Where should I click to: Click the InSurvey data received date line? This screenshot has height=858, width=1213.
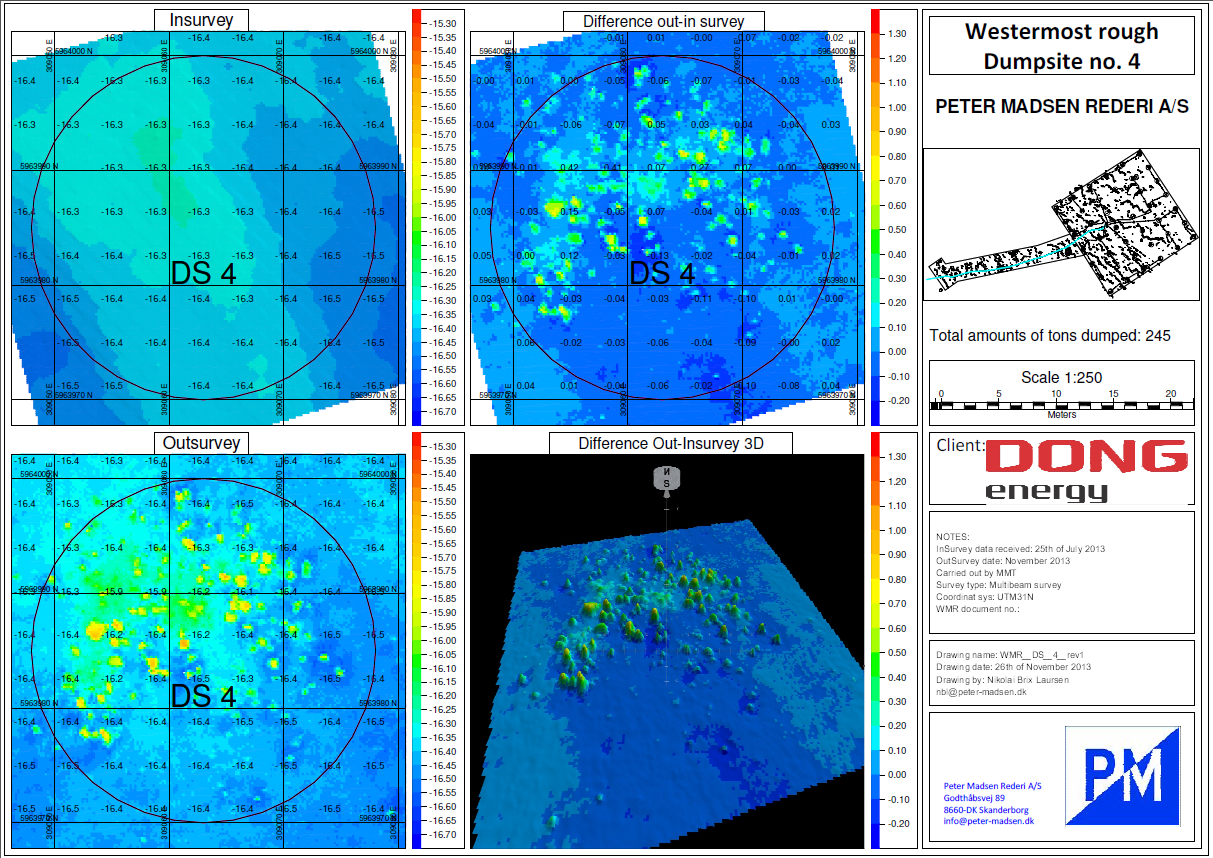1020,549
